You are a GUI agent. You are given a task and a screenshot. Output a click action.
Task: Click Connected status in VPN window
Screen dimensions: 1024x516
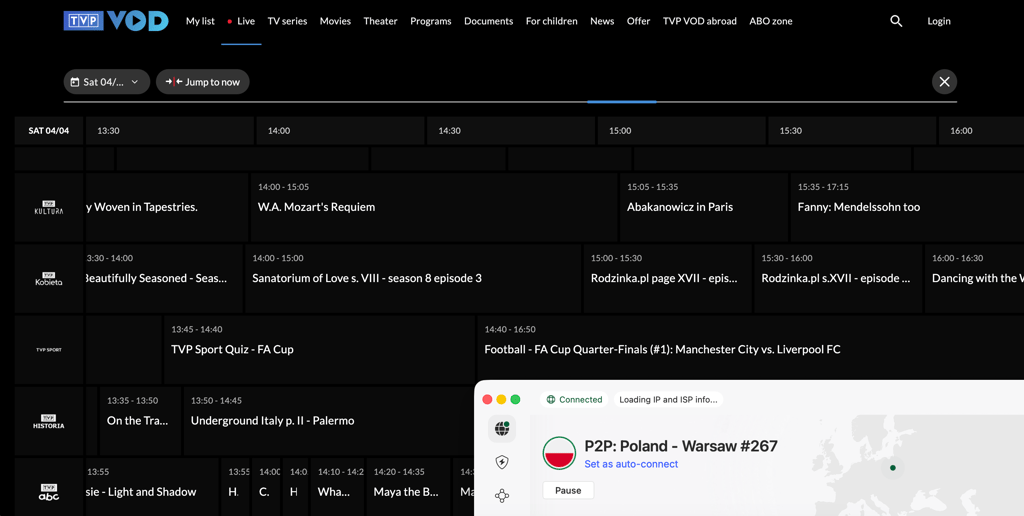tap(574, 400)
